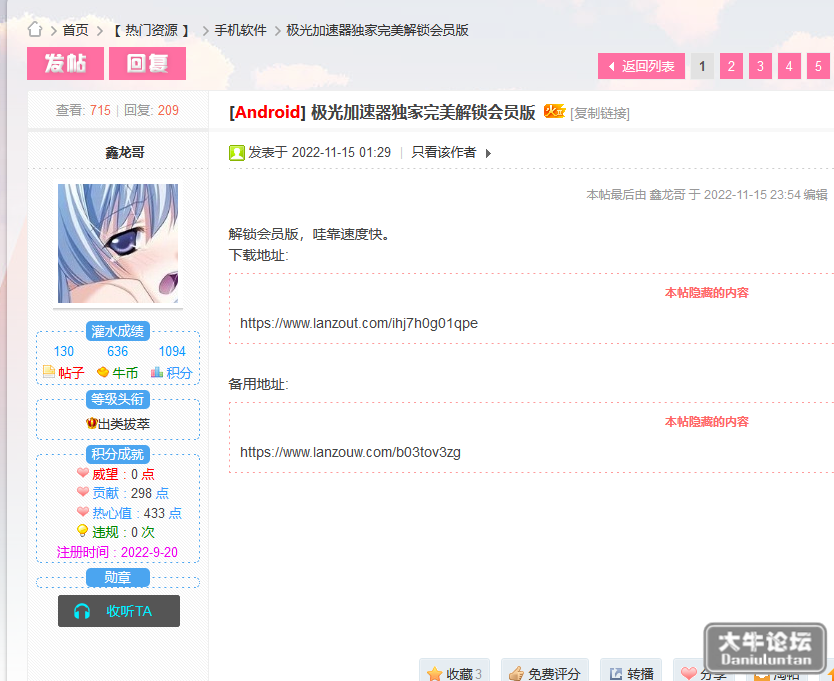
Task: Return to list via 返回列表
Action: click(x=641, y=66)
